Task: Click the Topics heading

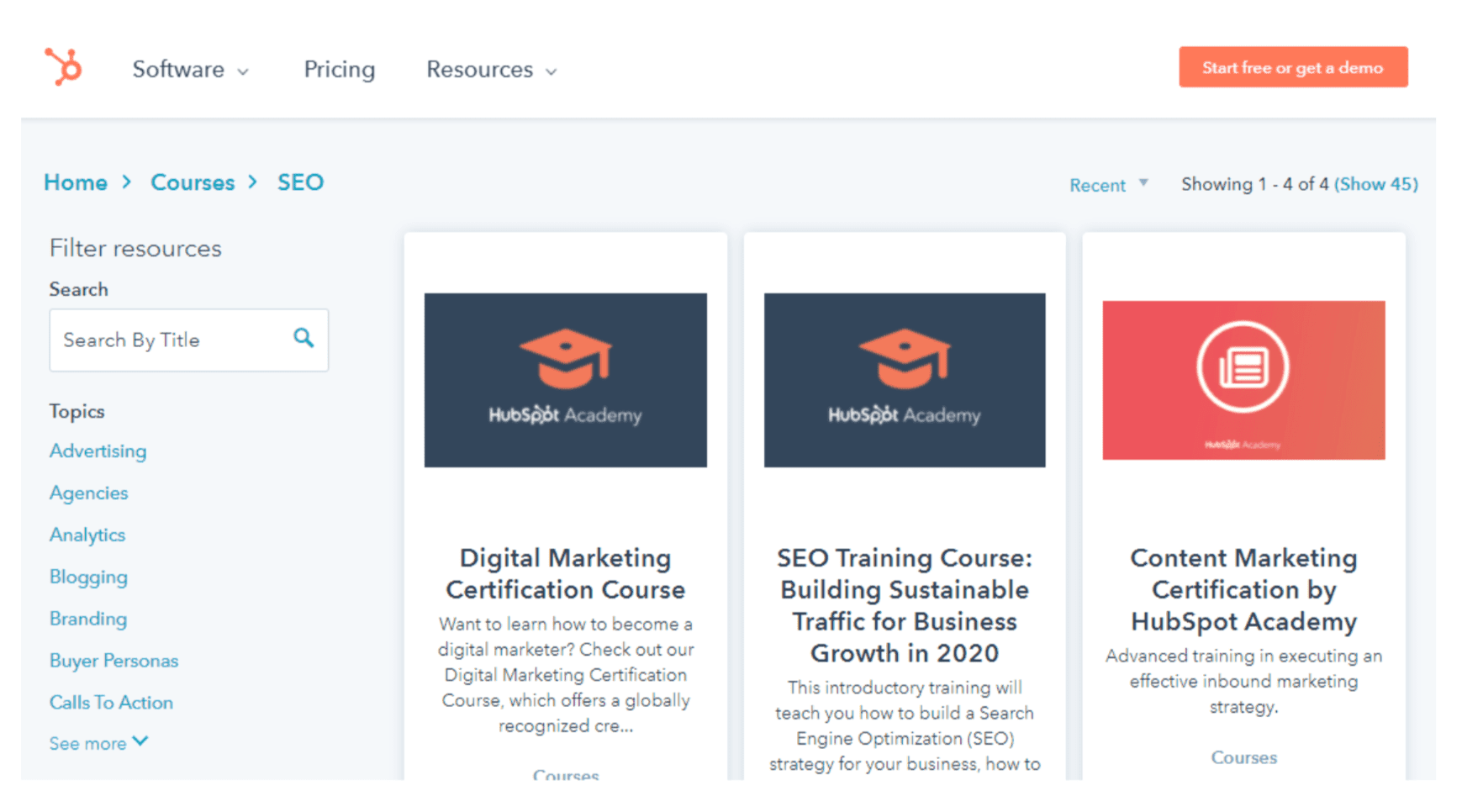Action: click(77, 412)
